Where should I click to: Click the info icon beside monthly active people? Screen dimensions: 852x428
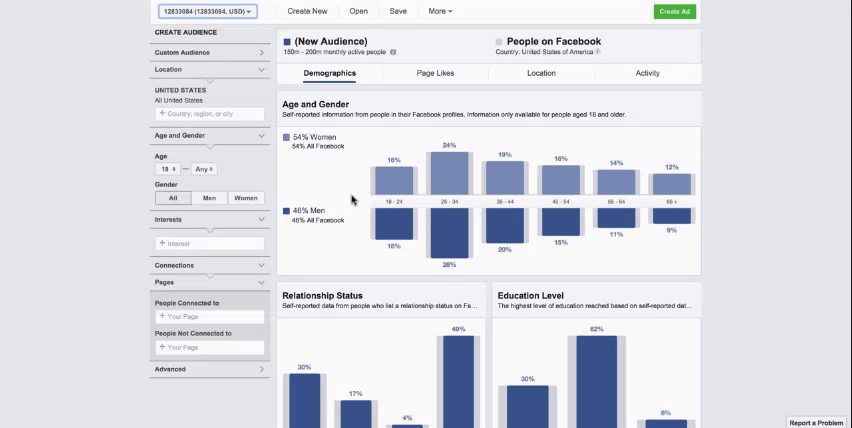coord(393,52)
